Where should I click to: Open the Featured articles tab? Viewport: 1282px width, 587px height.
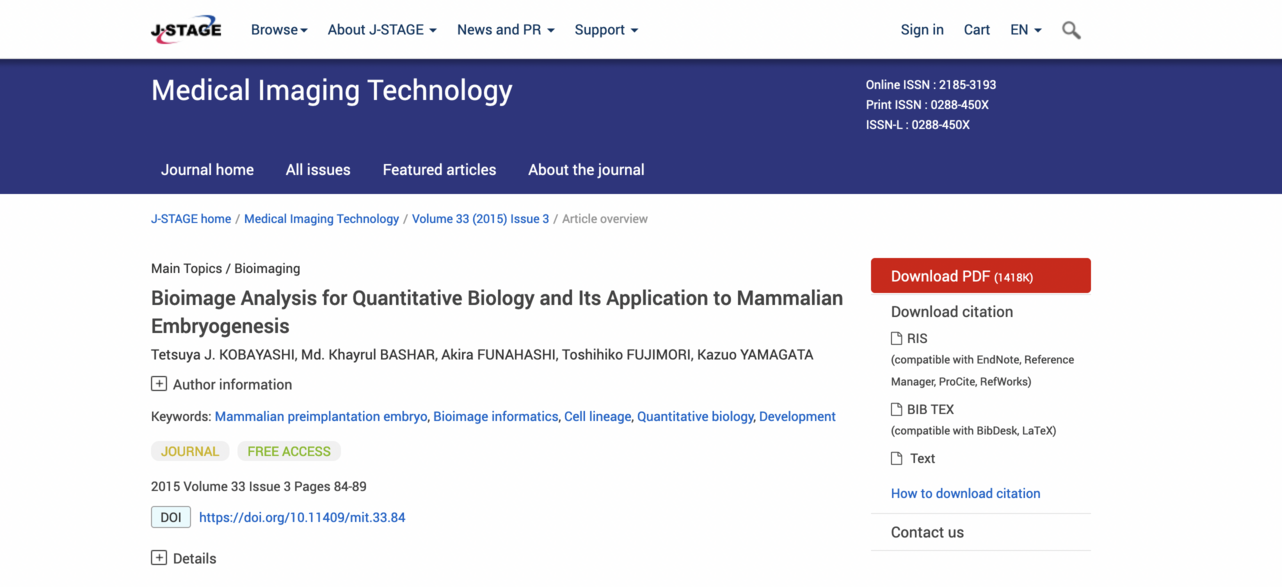click(x=439, y=170)
